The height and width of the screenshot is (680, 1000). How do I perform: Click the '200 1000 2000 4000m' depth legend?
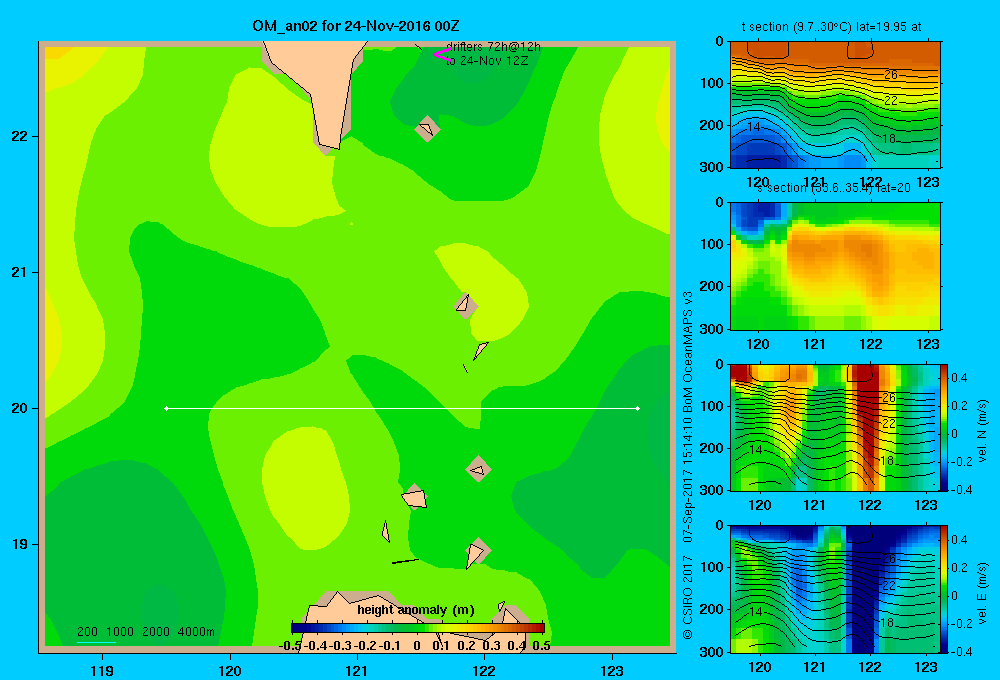tap(146, 632)
